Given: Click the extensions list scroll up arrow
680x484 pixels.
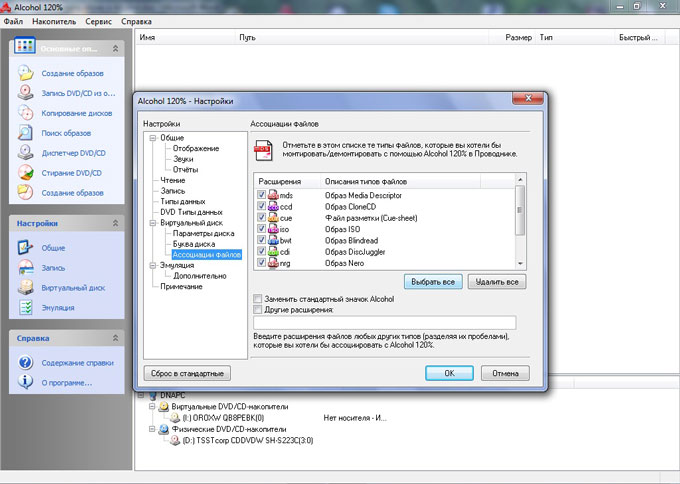Looking at the screenshot, I should pos(520,179).
